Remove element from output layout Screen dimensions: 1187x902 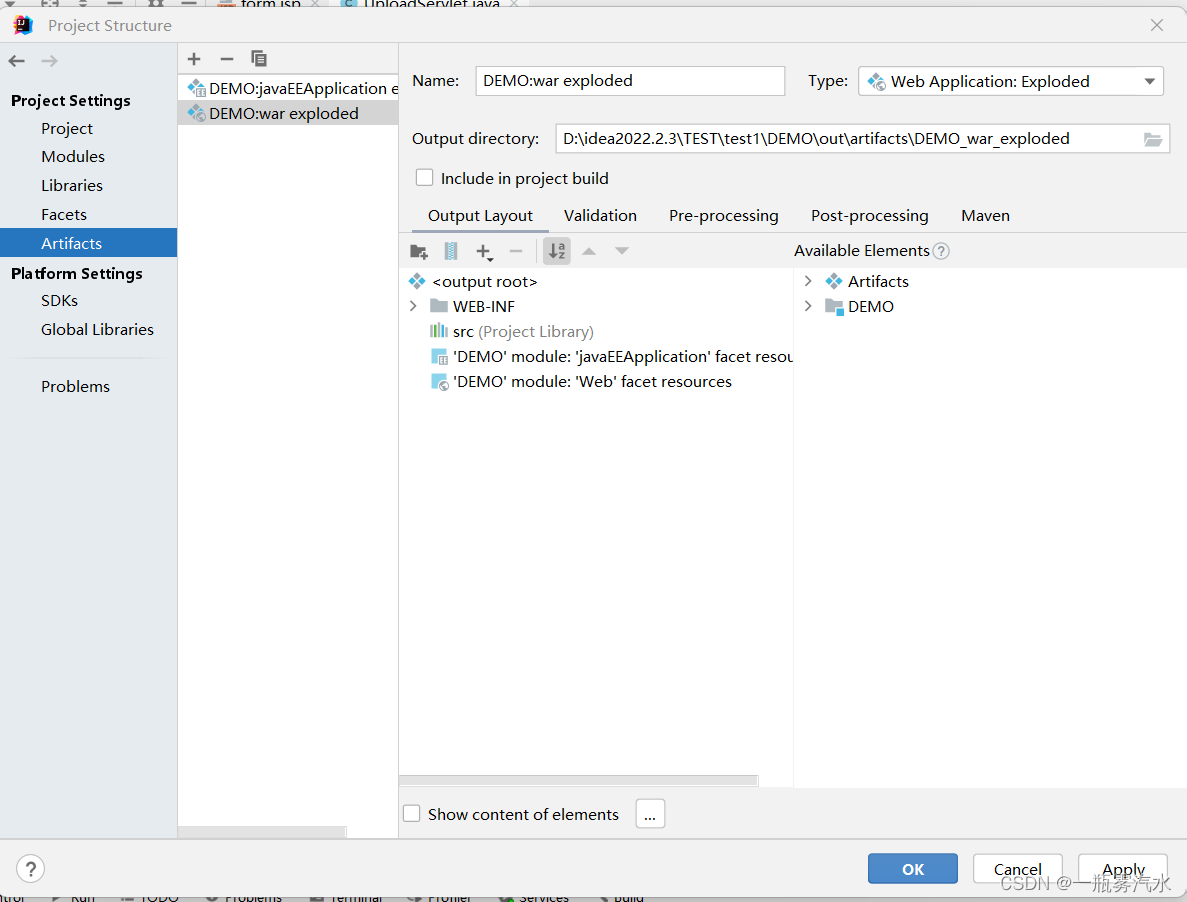tap(516, 251)
